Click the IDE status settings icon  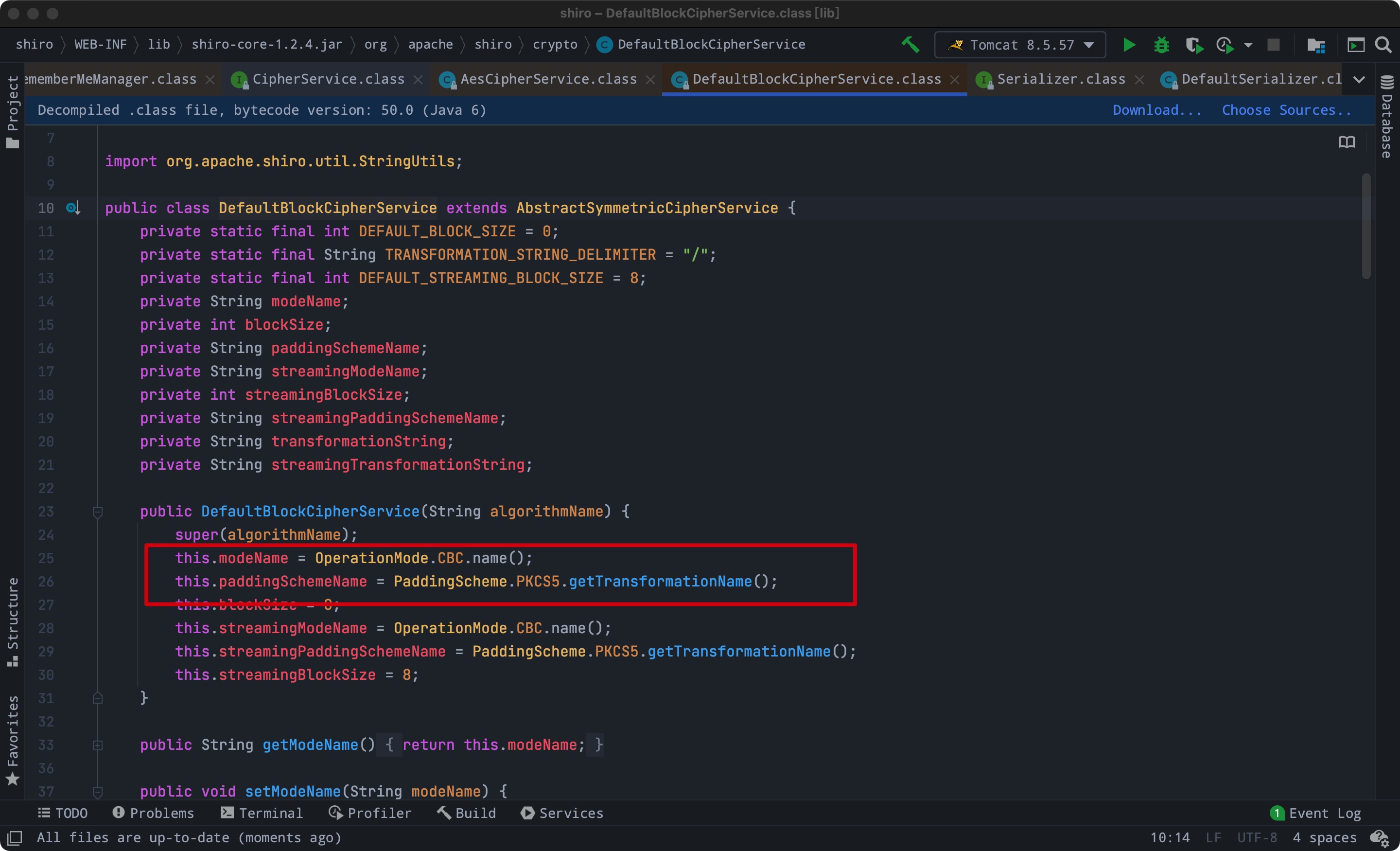click(x=1379, y=838)
